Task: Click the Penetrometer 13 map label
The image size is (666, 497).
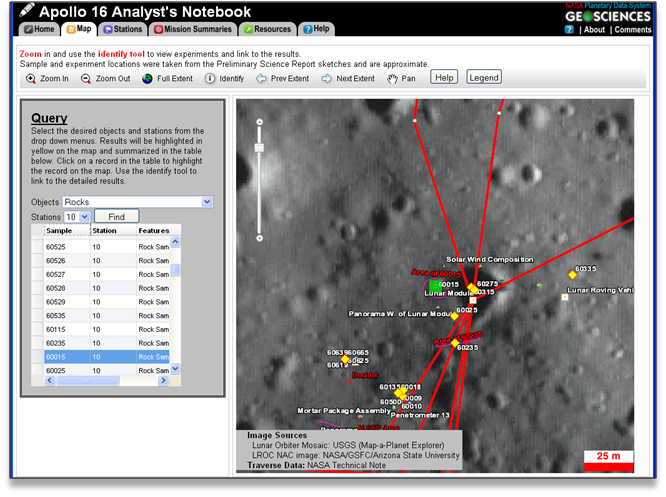Action: (420, 415)
